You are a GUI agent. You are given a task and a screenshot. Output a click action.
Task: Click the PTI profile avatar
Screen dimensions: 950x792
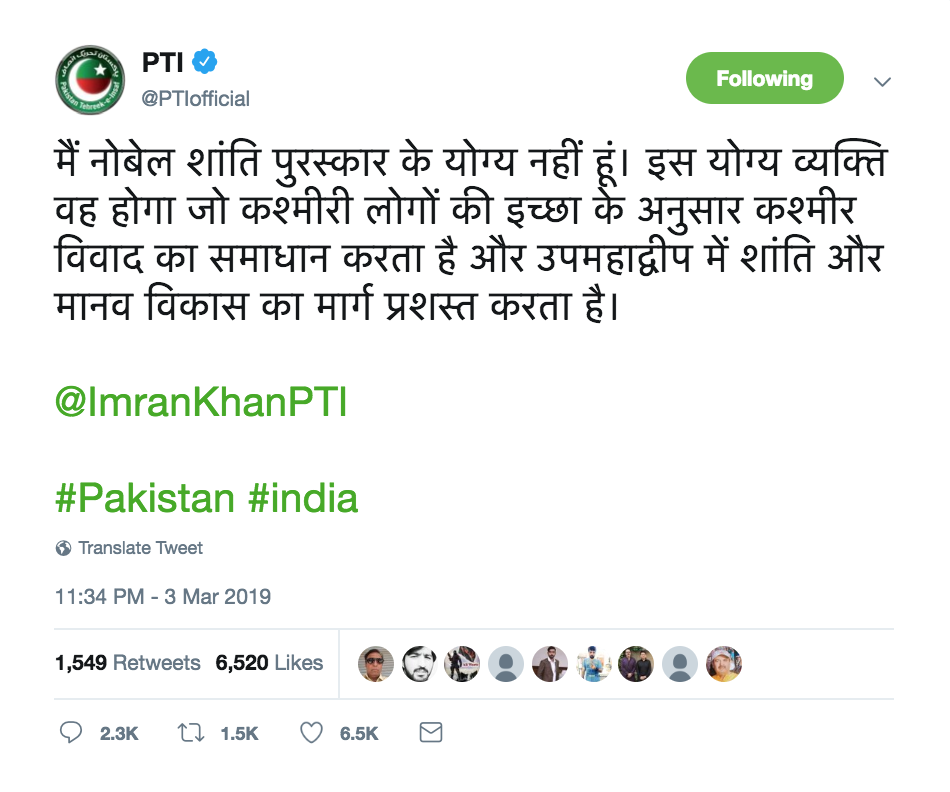[x=89, y=80]
